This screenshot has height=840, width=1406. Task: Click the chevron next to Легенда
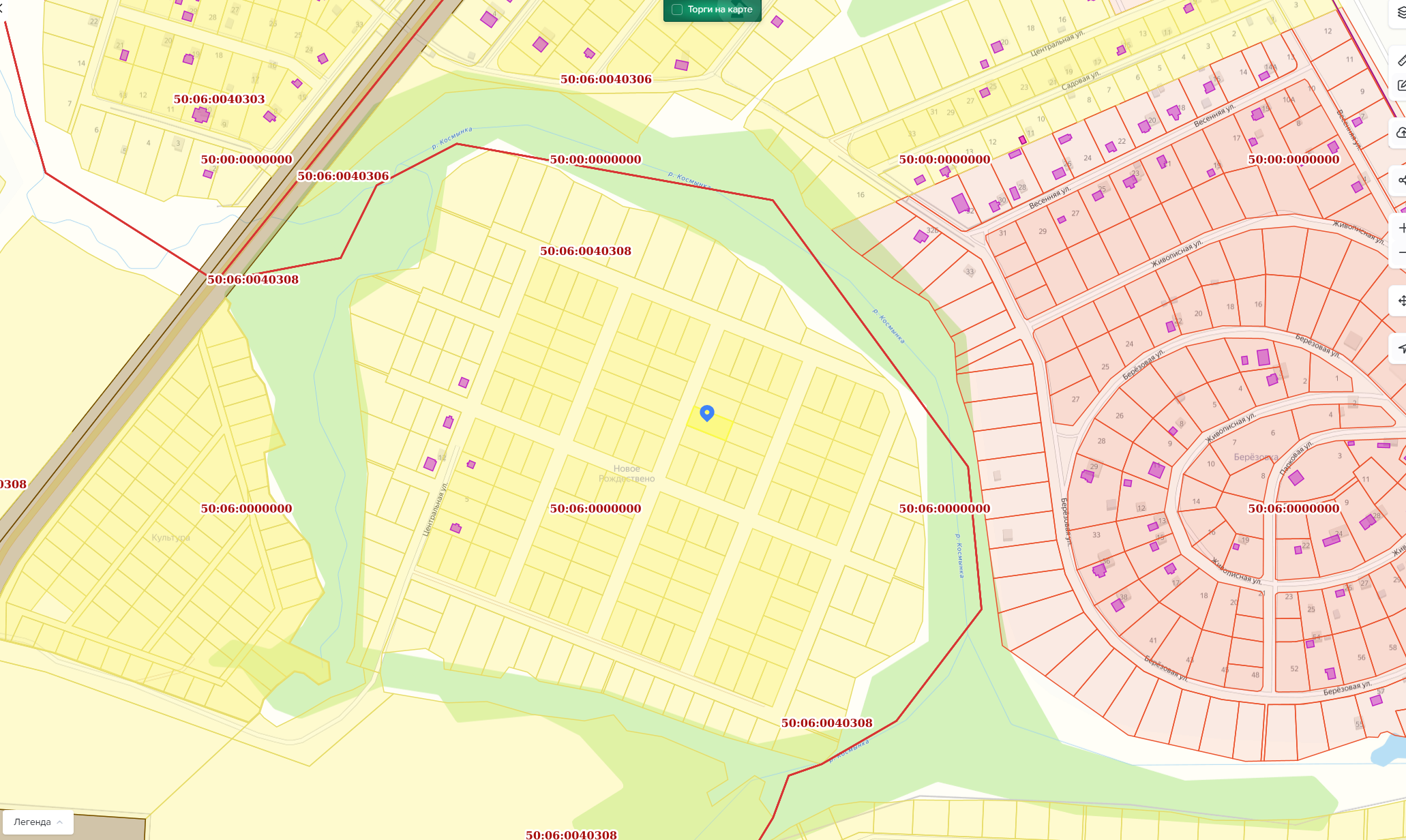pyautogui.click(x=60, y=822)
